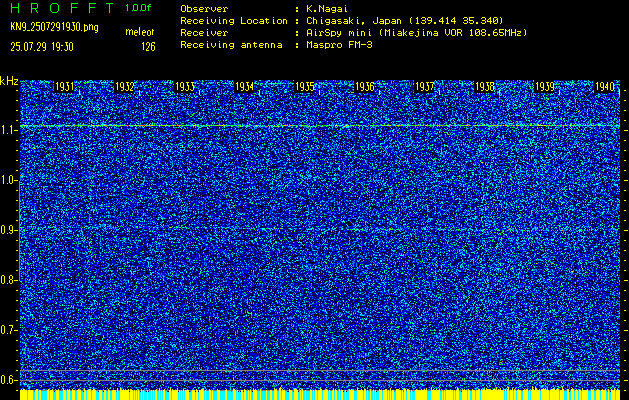Click the meteor label above the count
The height and width of the screenshot is (400, 629).
(140, 32)
